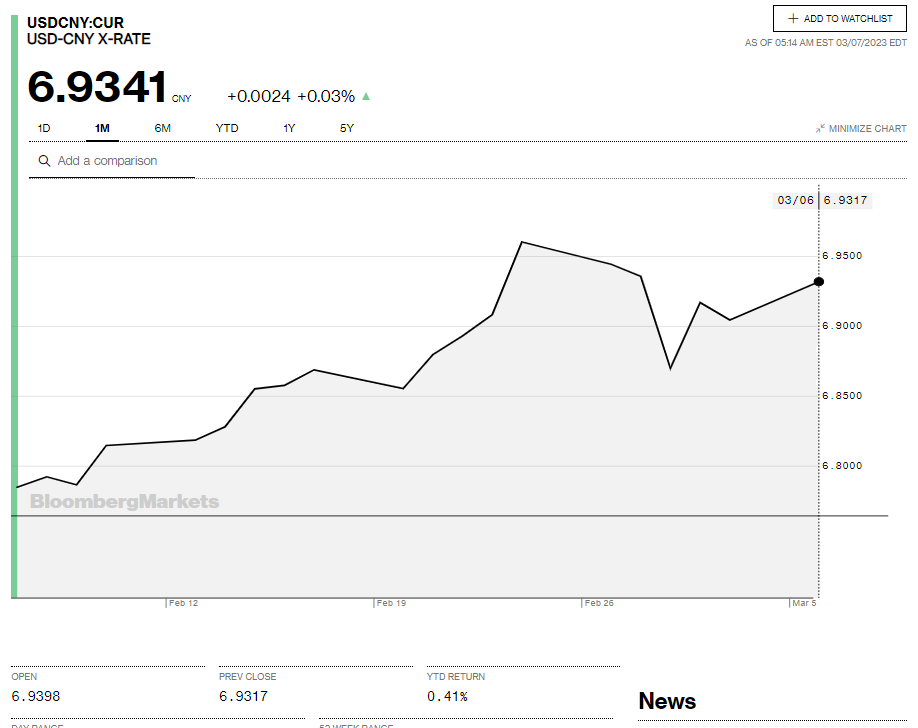Focus the Add a comparison field
The height and width of the screenshot is (728, 918).
click(x=120, y=161)
